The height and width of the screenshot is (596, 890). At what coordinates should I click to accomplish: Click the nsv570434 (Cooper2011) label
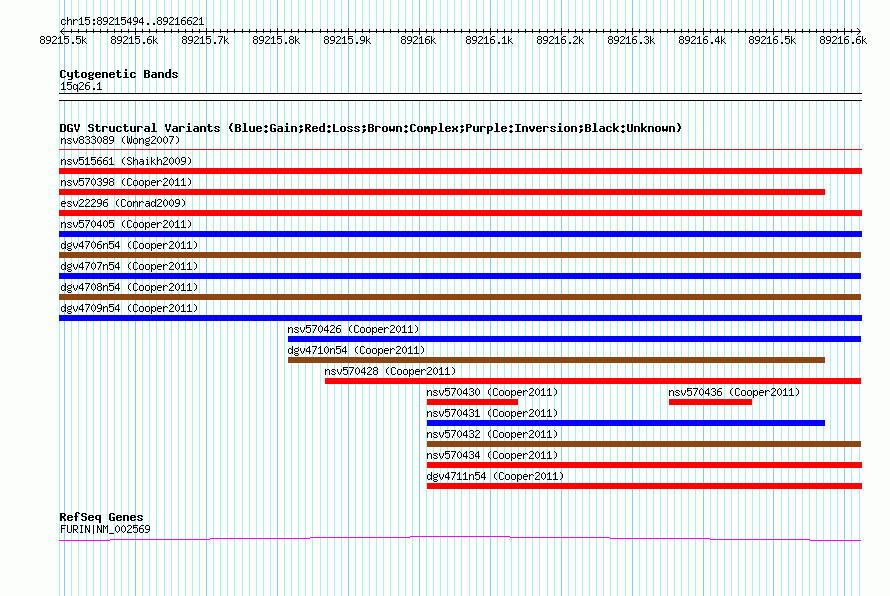click(492, 455)
